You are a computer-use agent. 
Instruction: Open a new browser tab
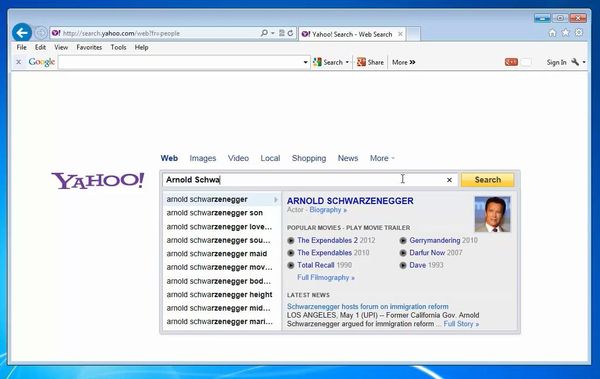(413, 34)
